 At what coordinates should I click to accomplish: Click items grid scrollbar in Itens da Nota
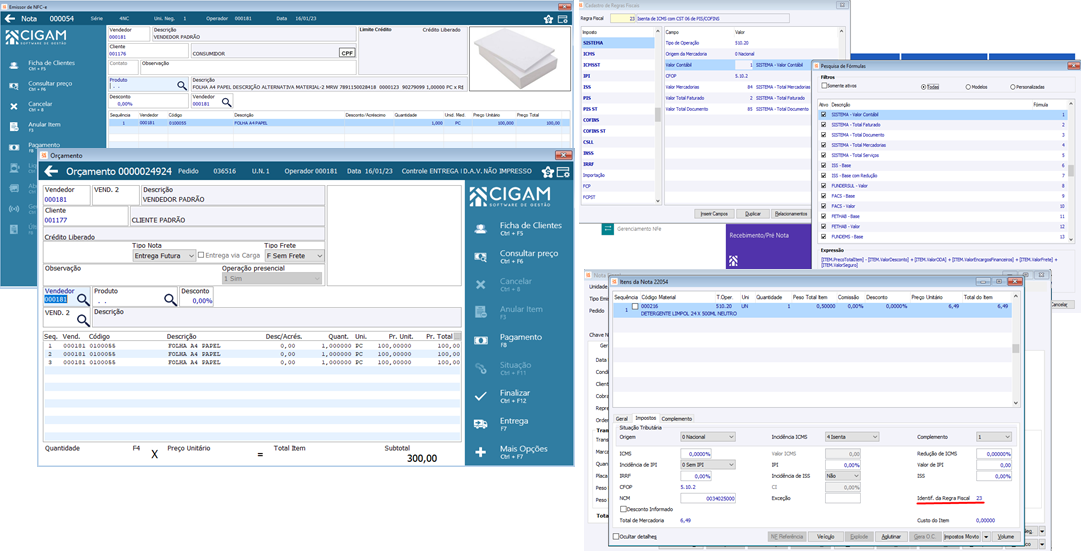[x=1015, y=349]
